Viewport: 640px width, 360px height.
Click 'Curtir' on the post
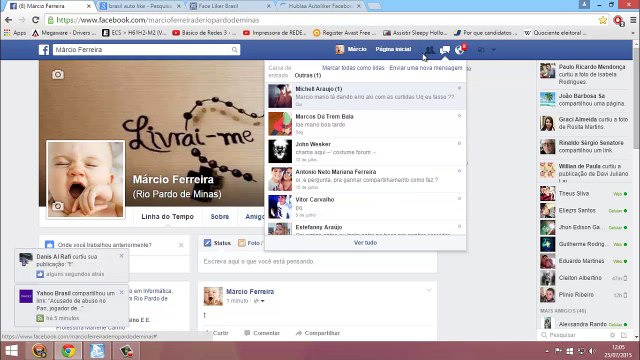pyautogui.click(x=217, y=333)
